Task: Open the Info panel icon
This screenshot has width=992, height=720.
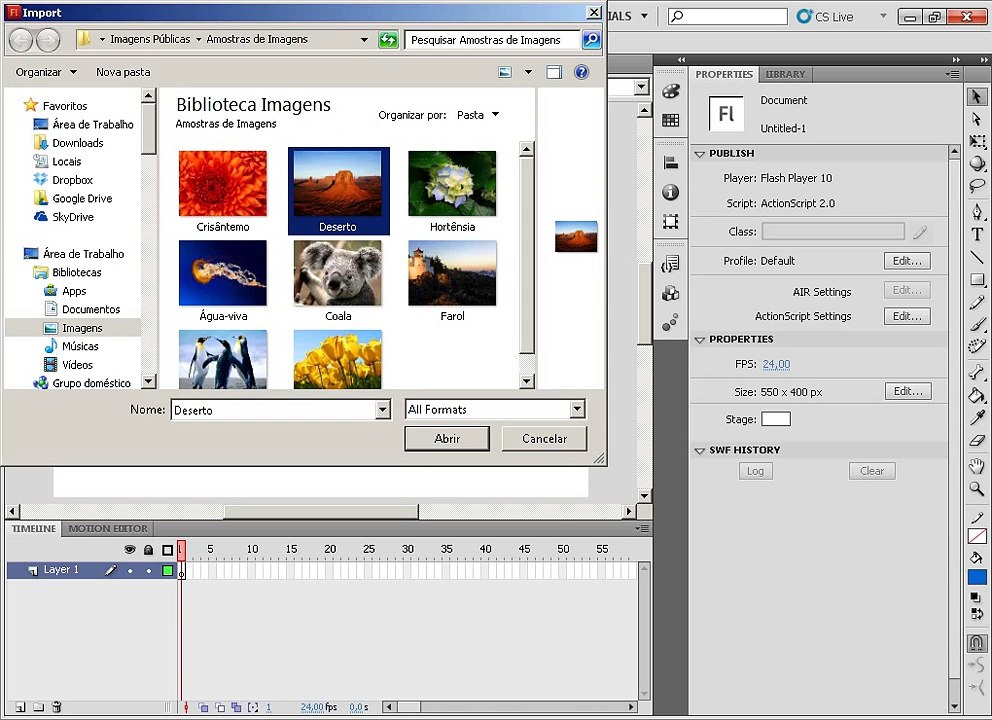Action: tap(671, 192)
